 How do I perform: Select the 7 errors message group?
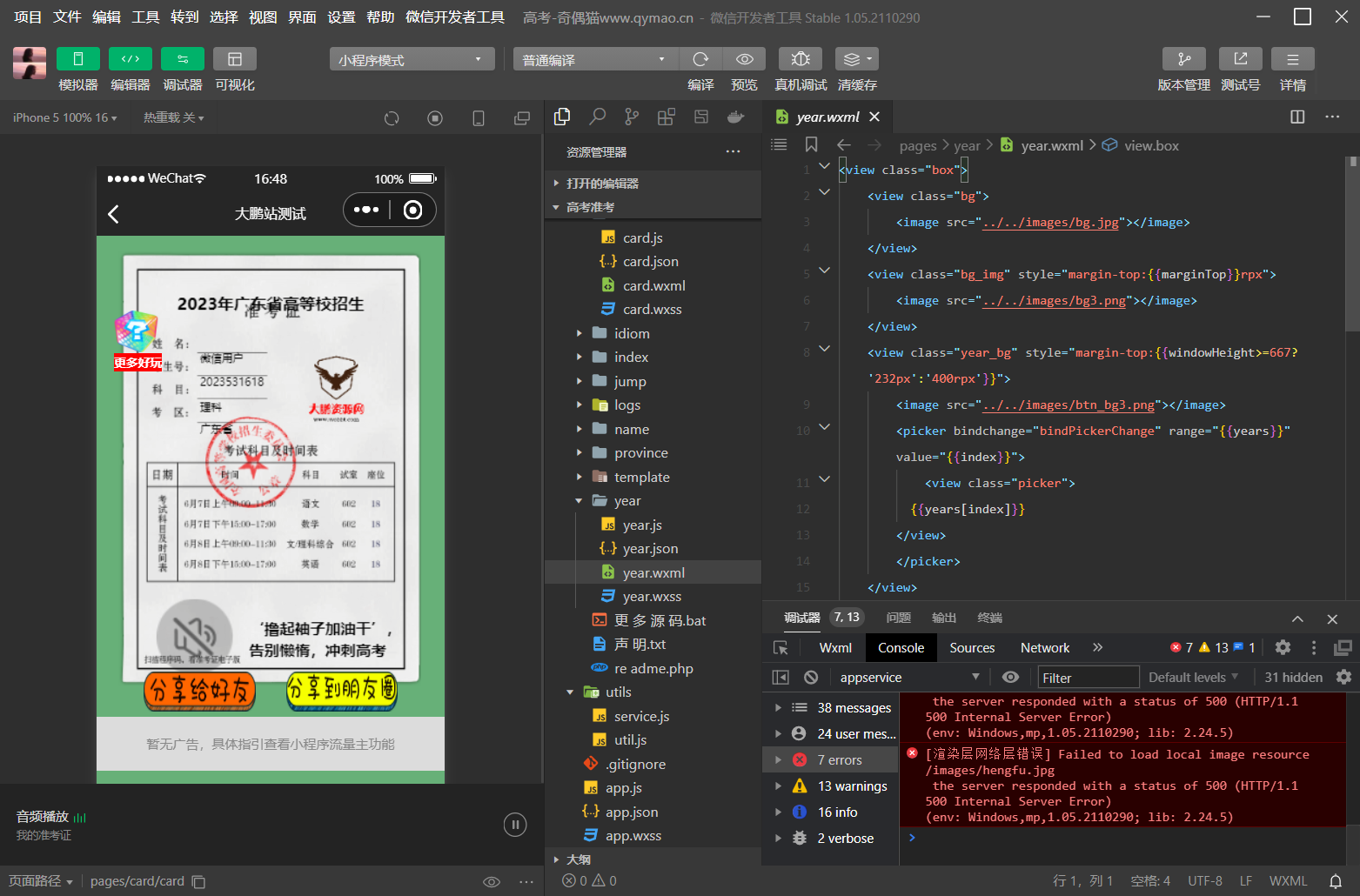point(839,760)
